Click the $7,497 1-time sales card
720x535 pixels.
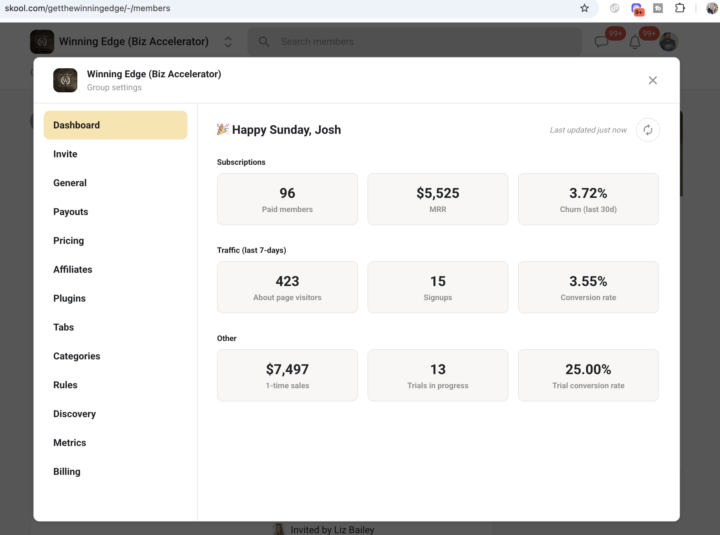tap(287, 376)
